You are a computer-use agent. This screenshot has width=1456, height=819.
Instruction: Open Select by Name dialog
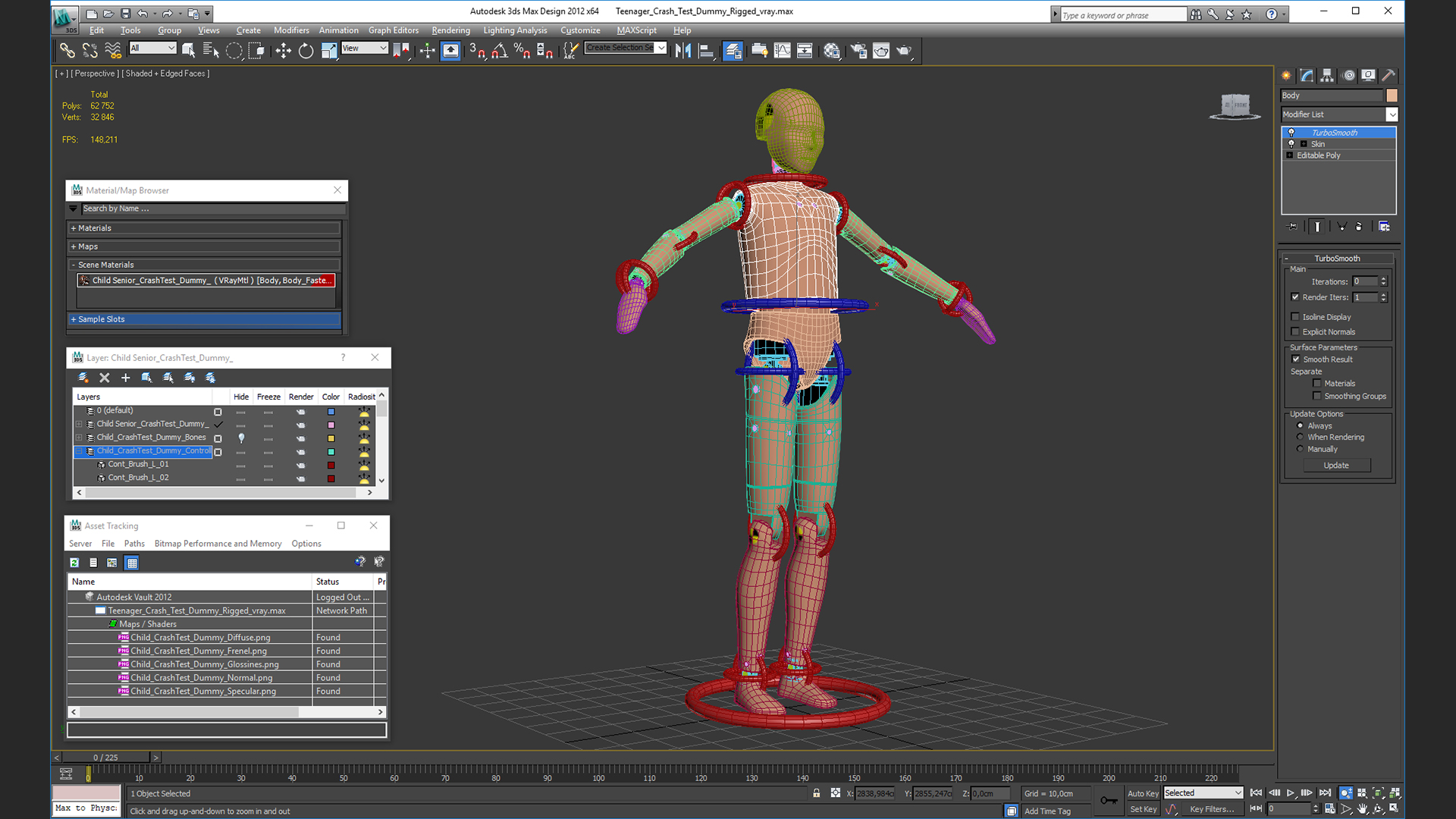(x=212, y=51)
